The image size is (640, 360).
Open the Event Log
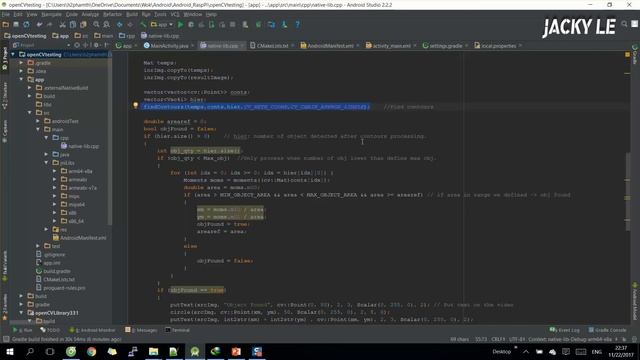pyautogui.click(x=564, y=330)
